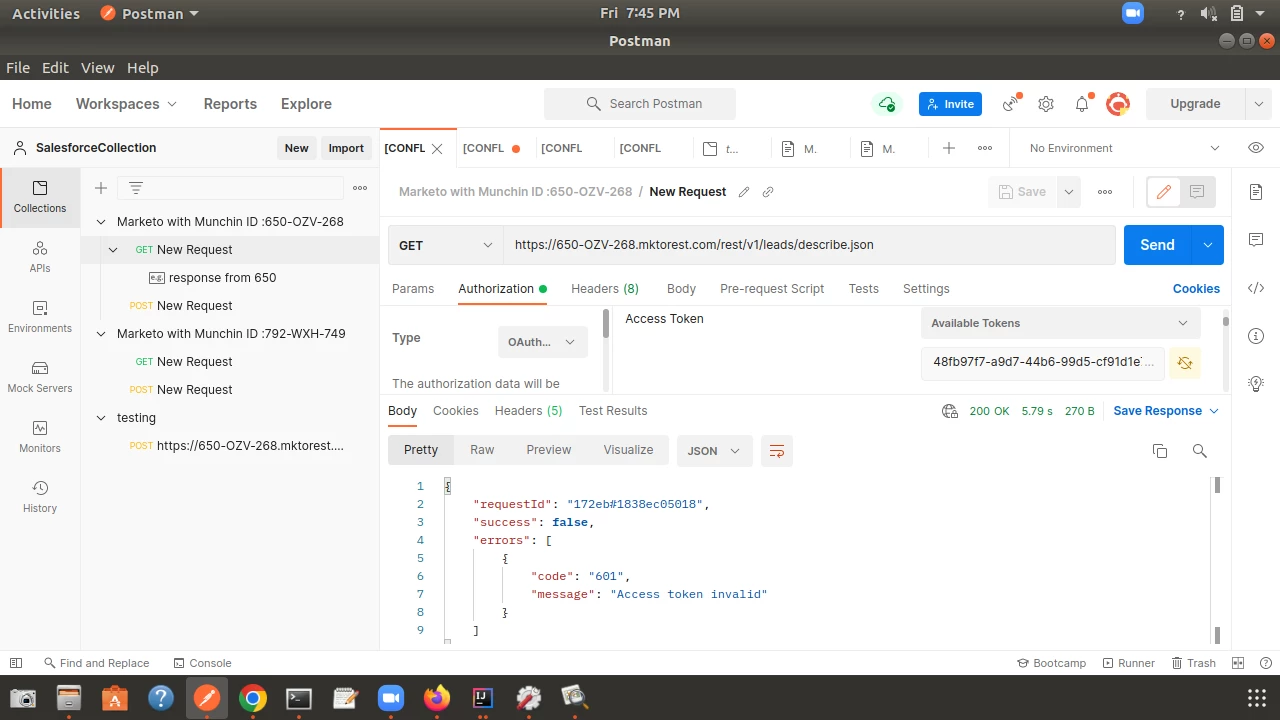Open the Send button dropdown arrow
Screen dimensions: 1280x720
click(1208, 245)
